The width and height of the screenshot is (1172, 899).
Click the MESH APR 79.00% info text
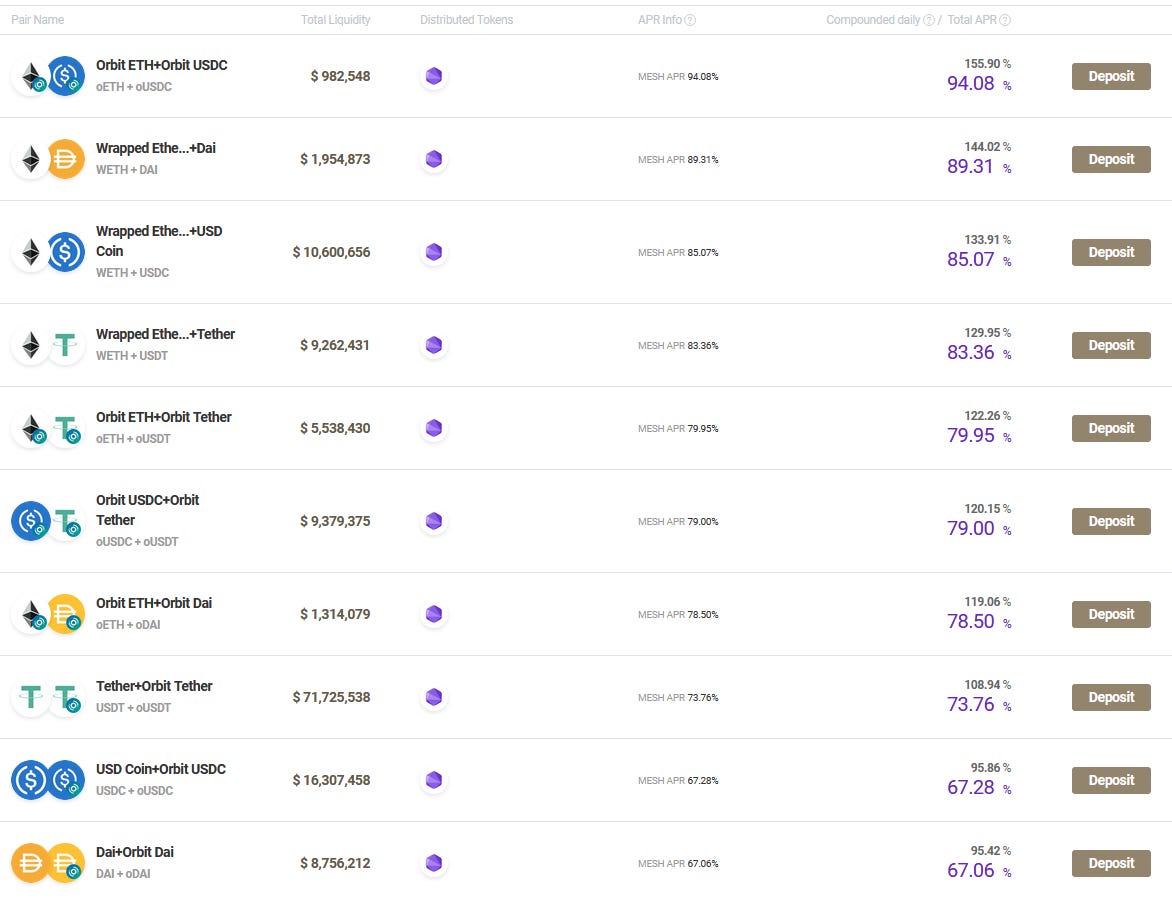678,521
